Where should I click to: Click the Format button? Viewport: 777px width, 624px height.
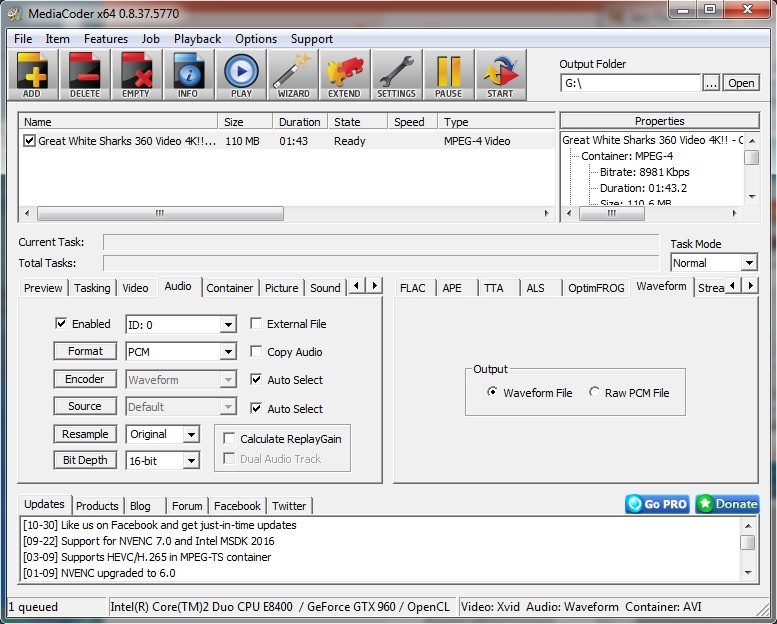(85, 351)
